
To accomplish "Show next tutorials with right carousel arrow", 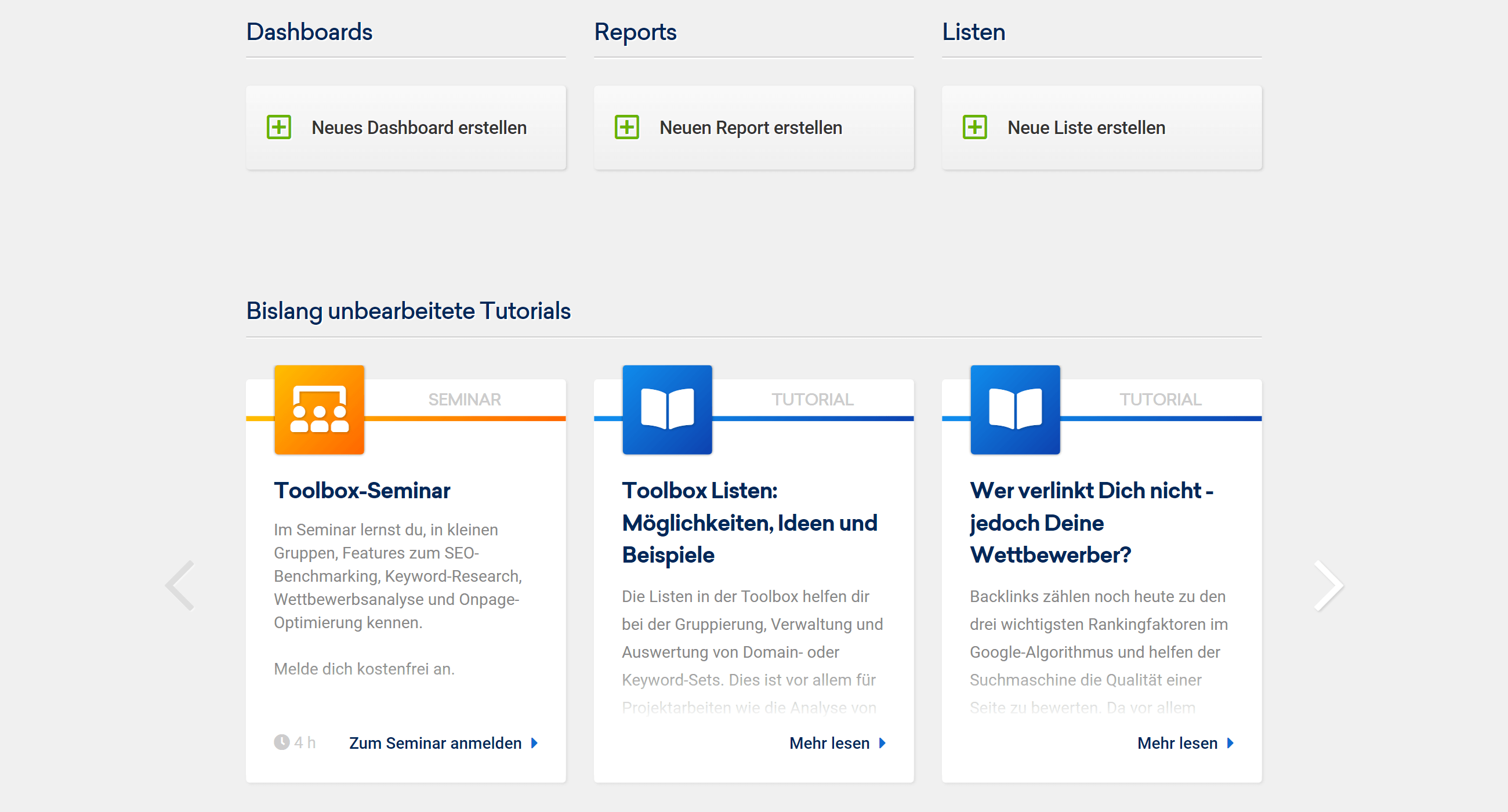I will [1328, 585].
